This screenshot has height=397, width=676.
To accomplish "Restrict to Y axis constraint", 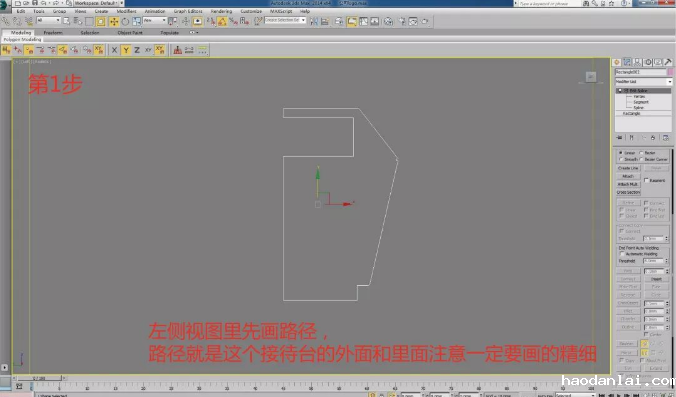I will coord(125,50).
